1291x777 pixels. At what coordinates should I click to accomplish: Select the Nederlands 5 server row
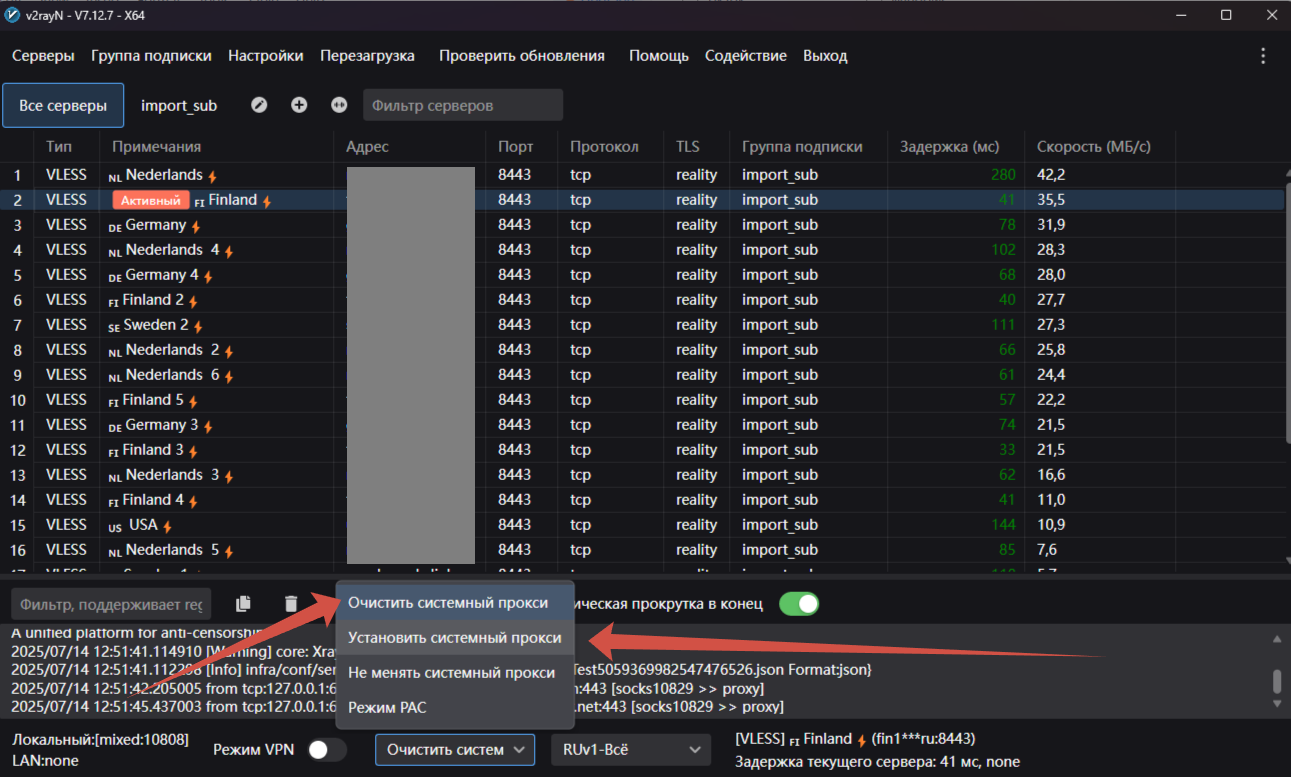[x=642, y=550]
